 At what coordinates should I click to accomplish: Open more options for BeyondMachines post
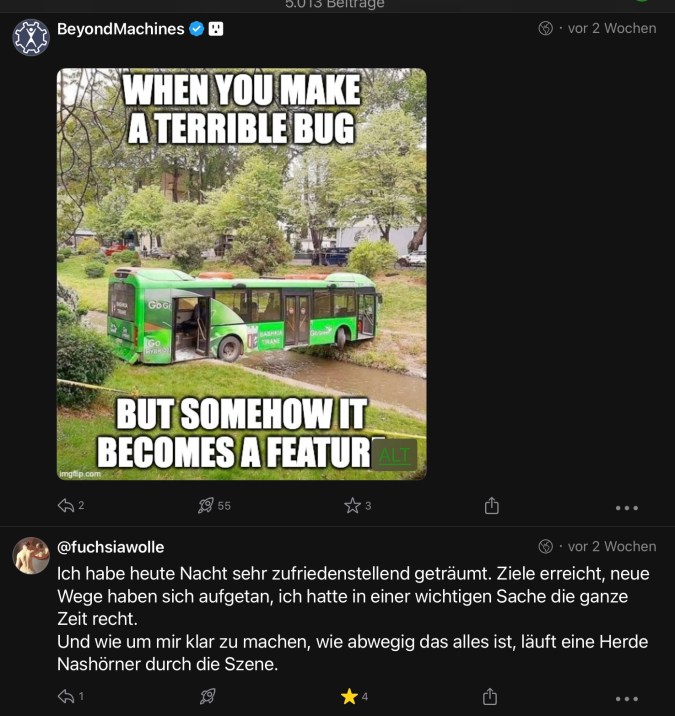(x=627, y=507)
